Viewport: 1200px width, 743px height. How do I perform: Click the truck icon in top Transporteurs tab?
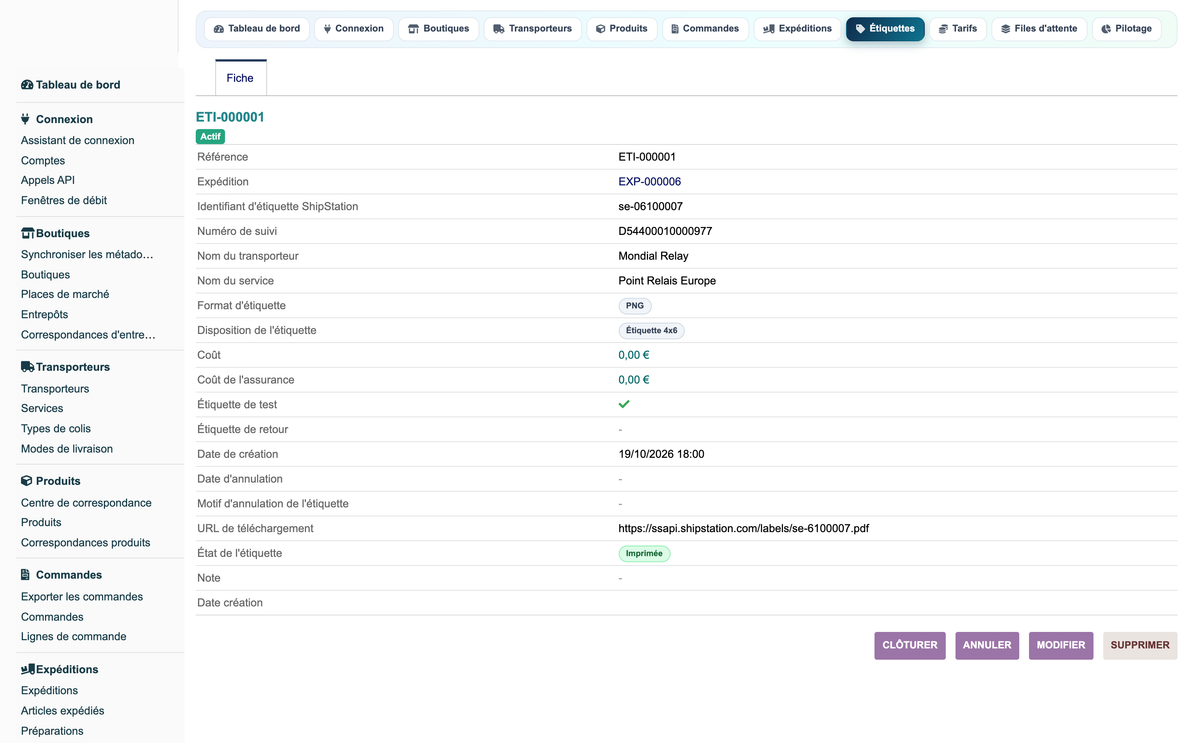pos(499,29)
